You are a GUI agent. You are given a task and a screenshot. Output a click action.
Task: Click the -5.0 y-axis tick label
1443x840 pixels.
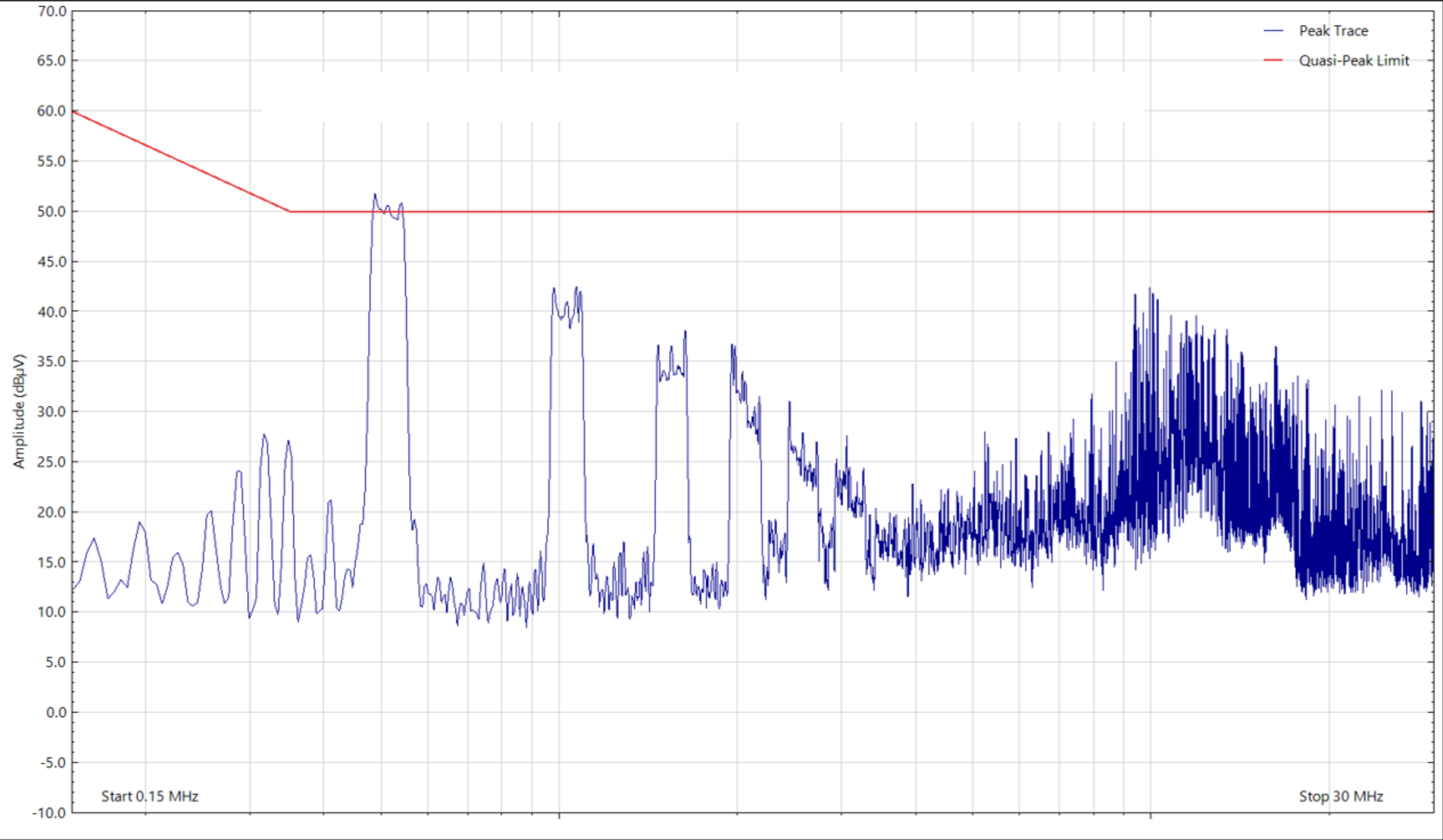point(53,763)
